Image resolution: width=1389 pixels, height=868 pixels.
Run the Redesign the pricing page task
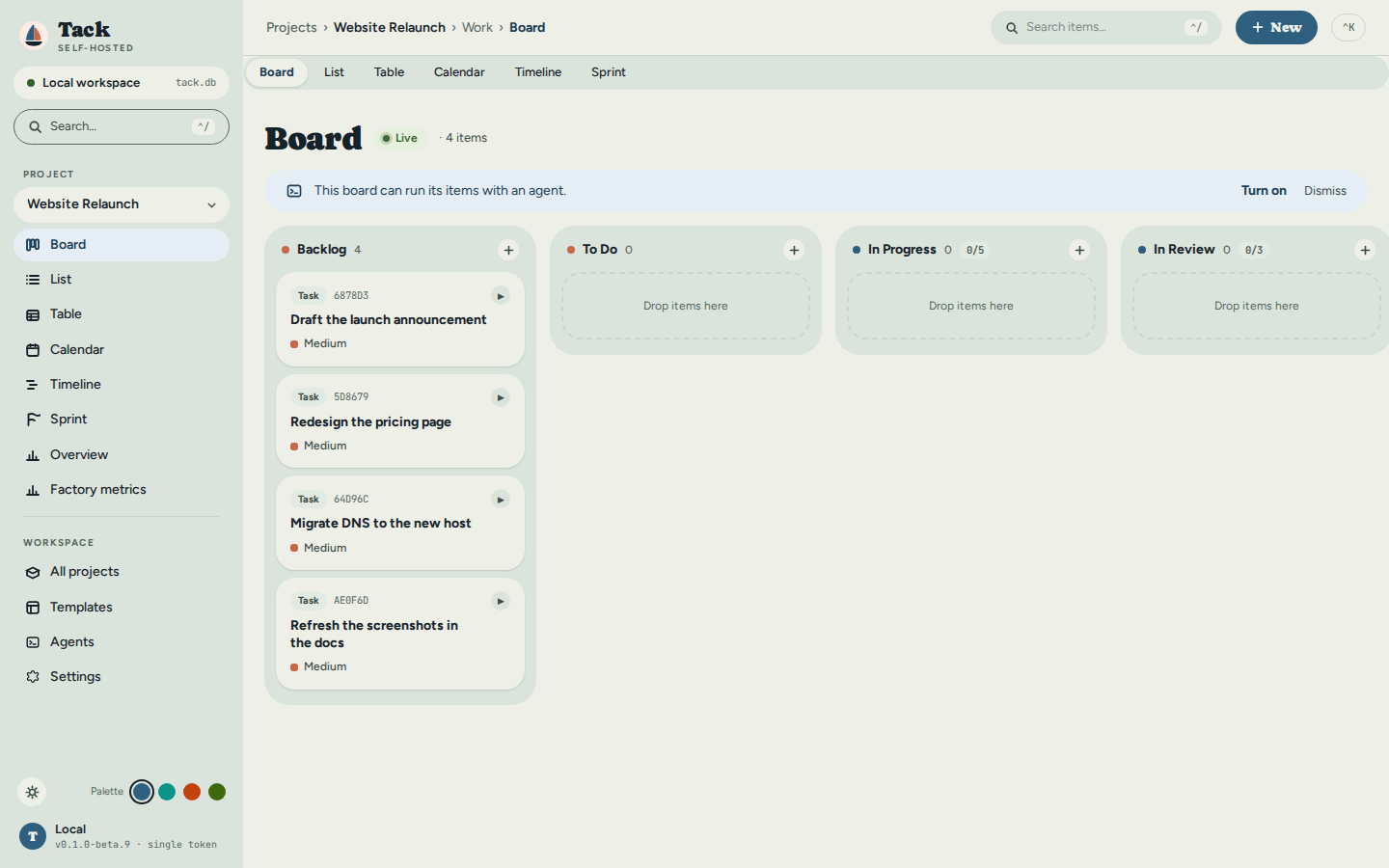pos(501,398)
